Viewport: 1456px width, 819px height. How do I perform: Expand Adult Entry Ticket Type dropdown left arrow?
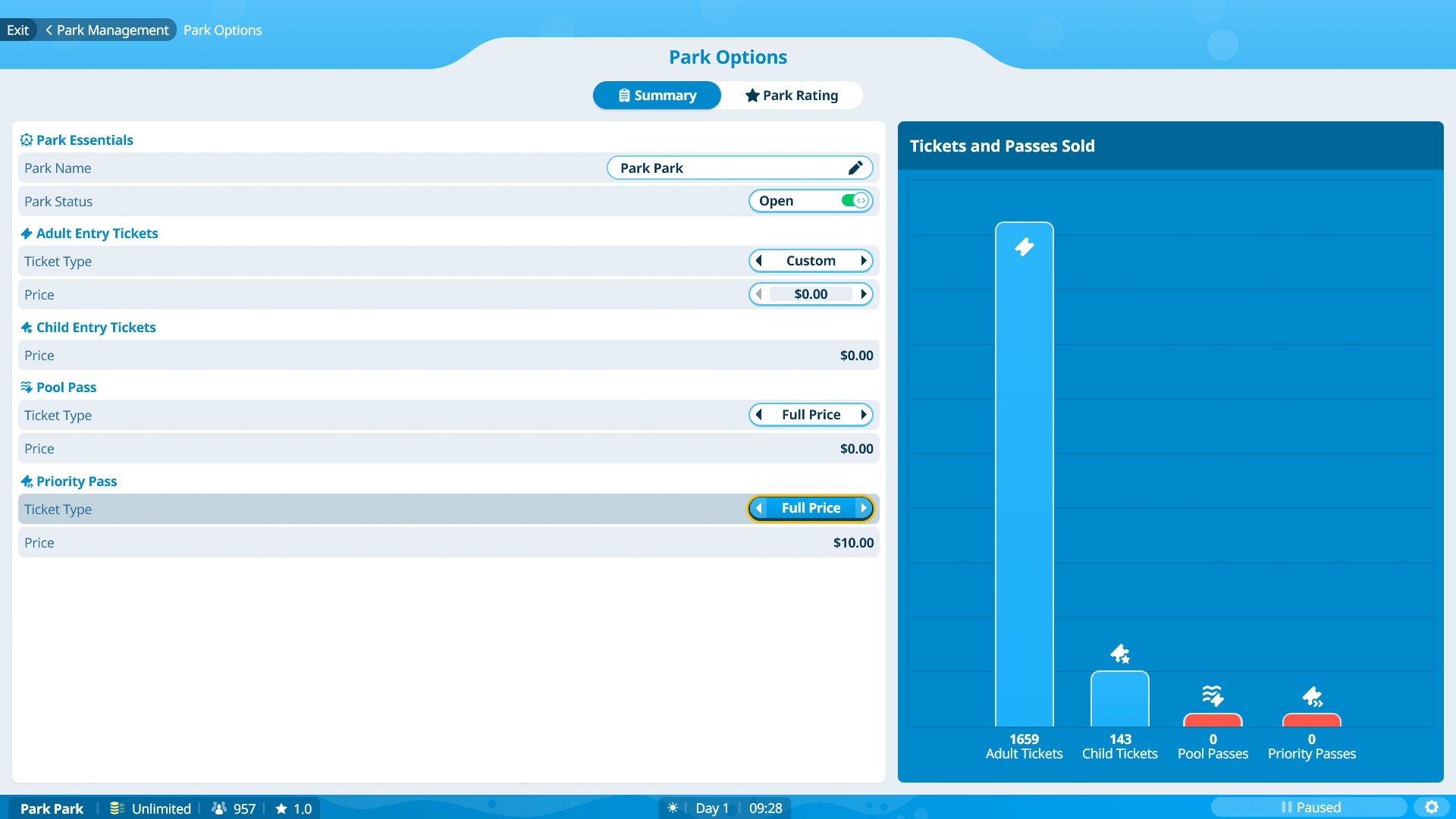pyautogui.click(x=760, y=260)
